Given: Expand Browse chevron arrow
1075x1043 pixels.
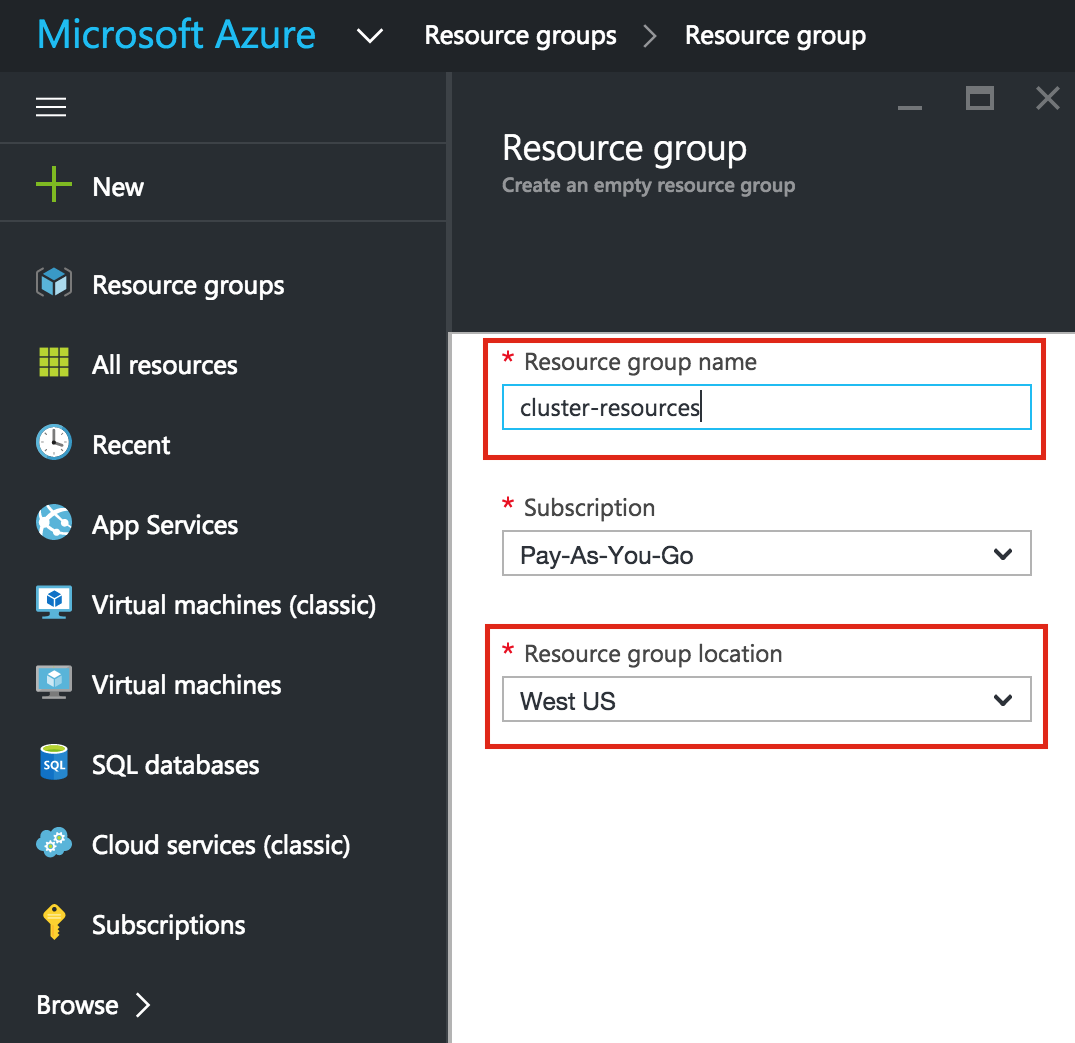Looking at the screenshot, I should (x=143, y=1005).
